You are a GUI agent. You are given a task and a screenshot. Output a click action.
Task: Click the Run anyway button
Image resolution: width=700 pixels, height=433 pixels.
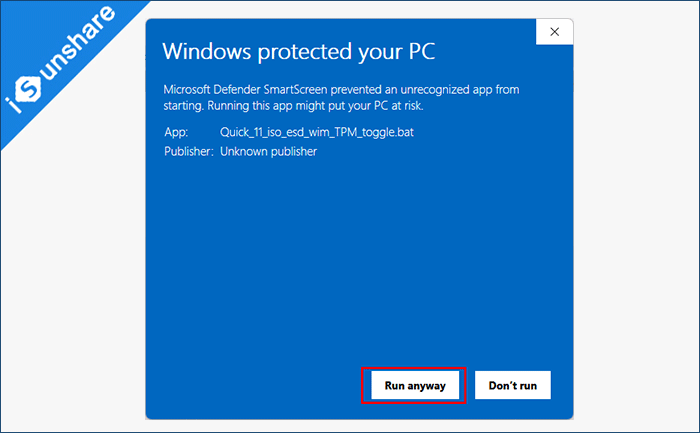pos(415,385)
